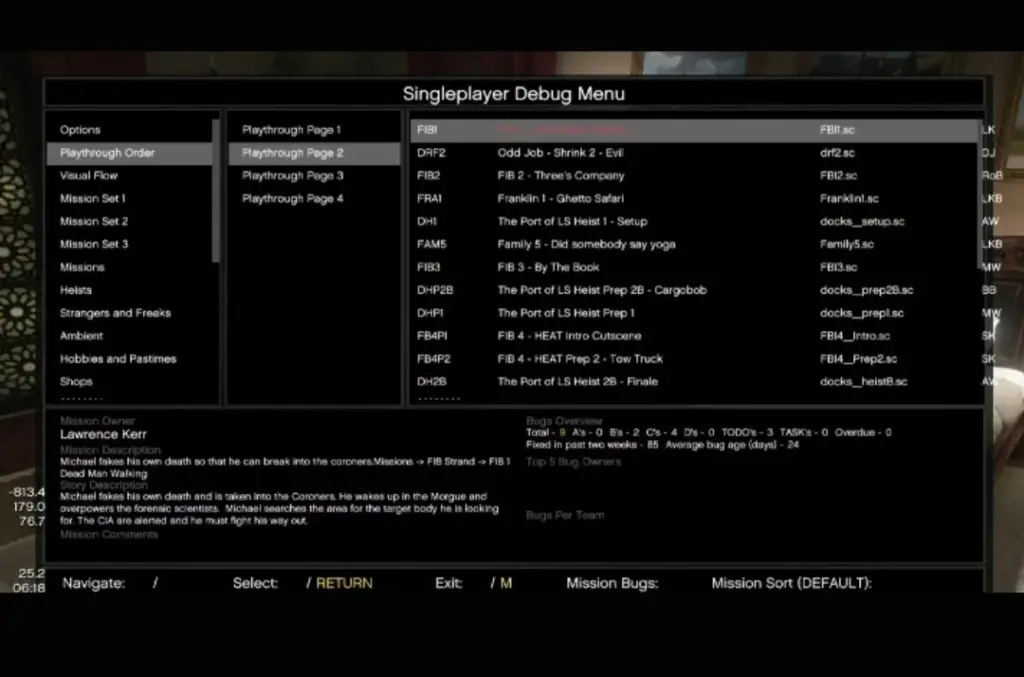The width and height of the screenshot is (1024, 677).
Task: Select Port of LS Heist 2B - Finale
Action: coord(577,381)
